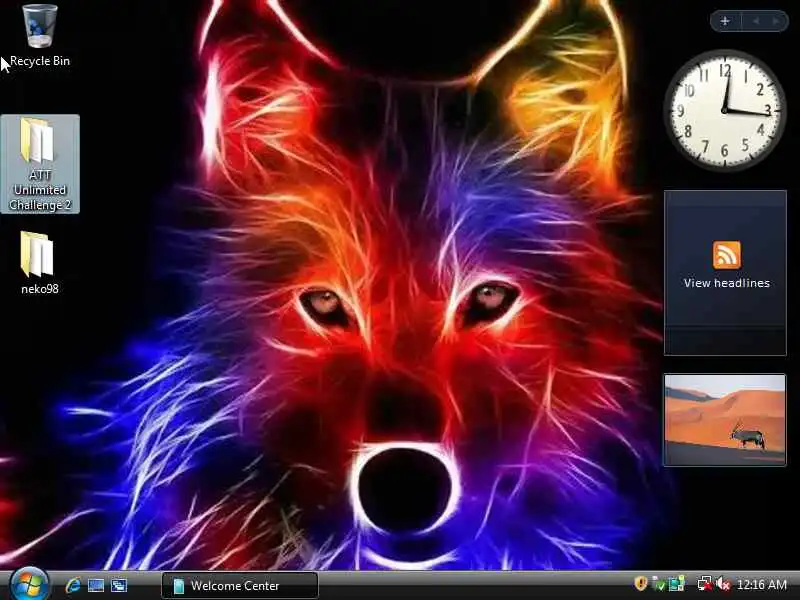Click the sidebar Add Gadgets plus button
The width and height of the screenshot is (800, 600).
pos(725,21)
